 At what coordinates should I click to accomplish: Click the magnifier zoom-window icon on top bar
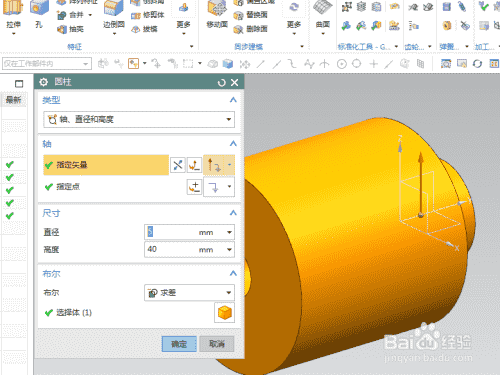click(446, 63)
